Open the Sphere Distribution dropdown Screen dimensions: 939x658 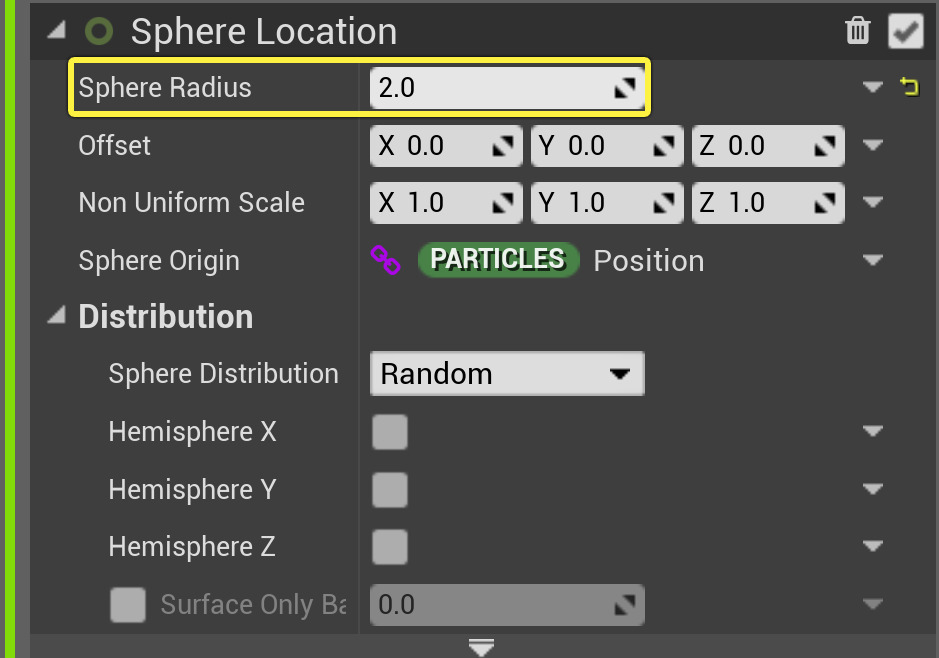[507, 374]
